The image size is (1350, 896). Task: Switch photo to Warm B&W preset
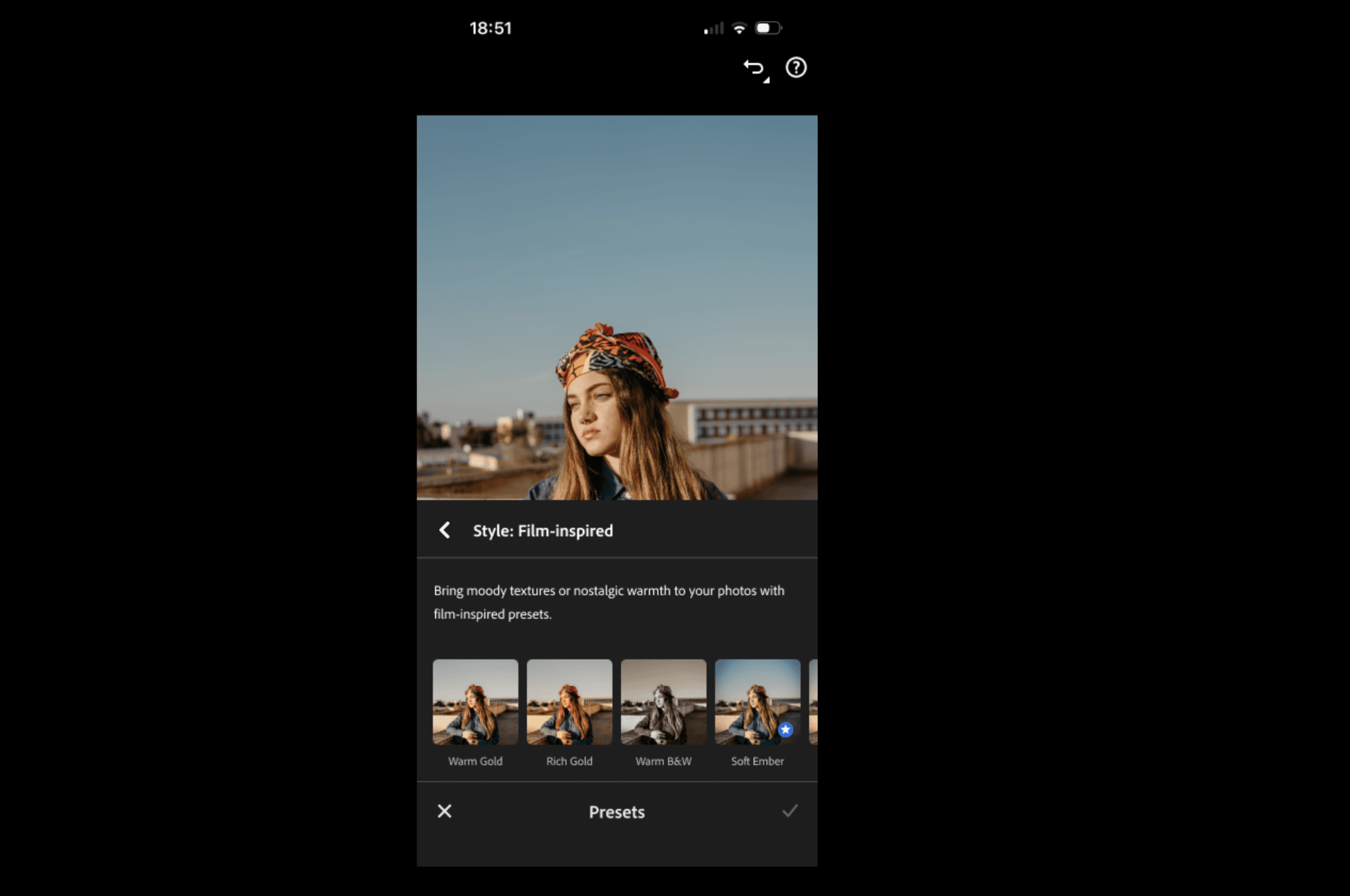click(x=663, y=702)
